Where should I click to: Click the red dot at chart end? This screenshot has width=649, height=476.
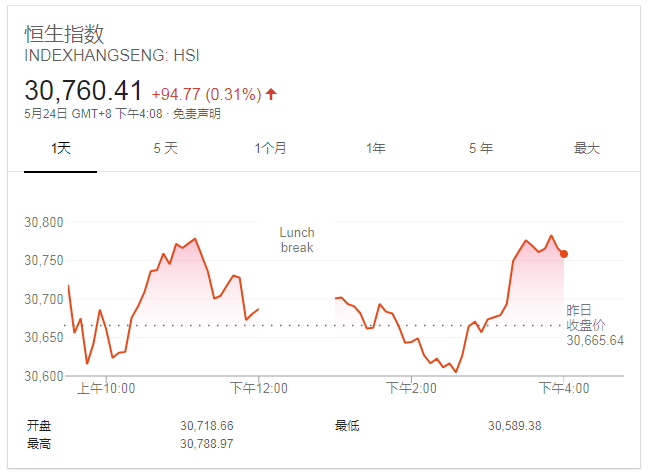564,254
